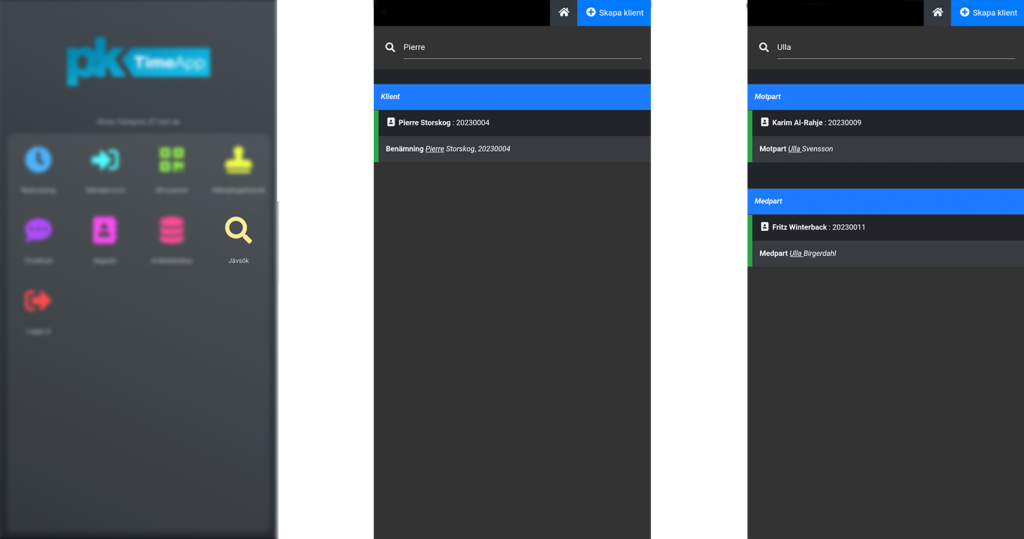Click the yellow stamp icon
Image resolution: width=1024 pixels, height=539 pixels.
point(238,160)
